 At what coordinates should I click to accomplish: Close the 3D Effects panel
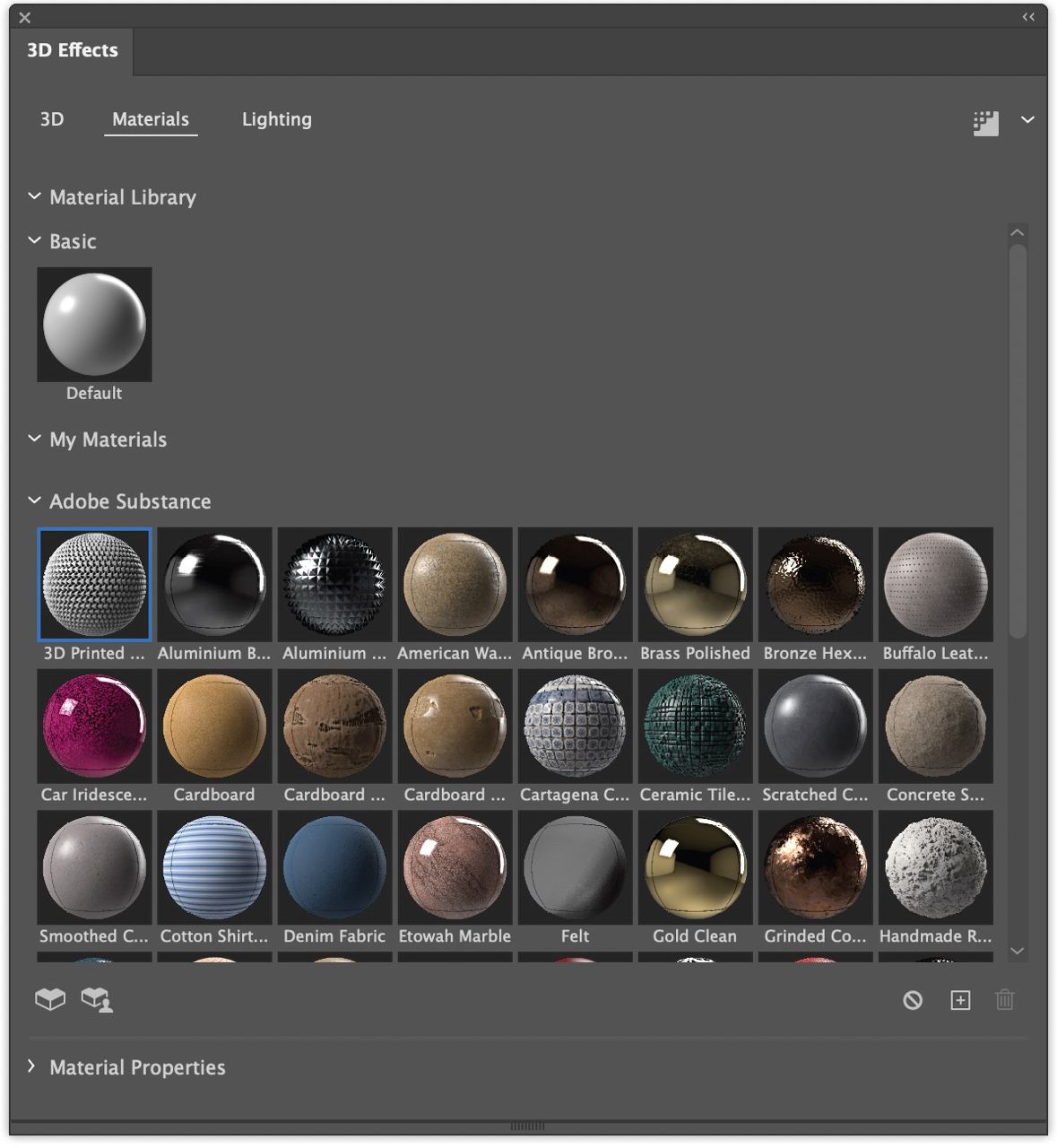click(x=24, y=17)
